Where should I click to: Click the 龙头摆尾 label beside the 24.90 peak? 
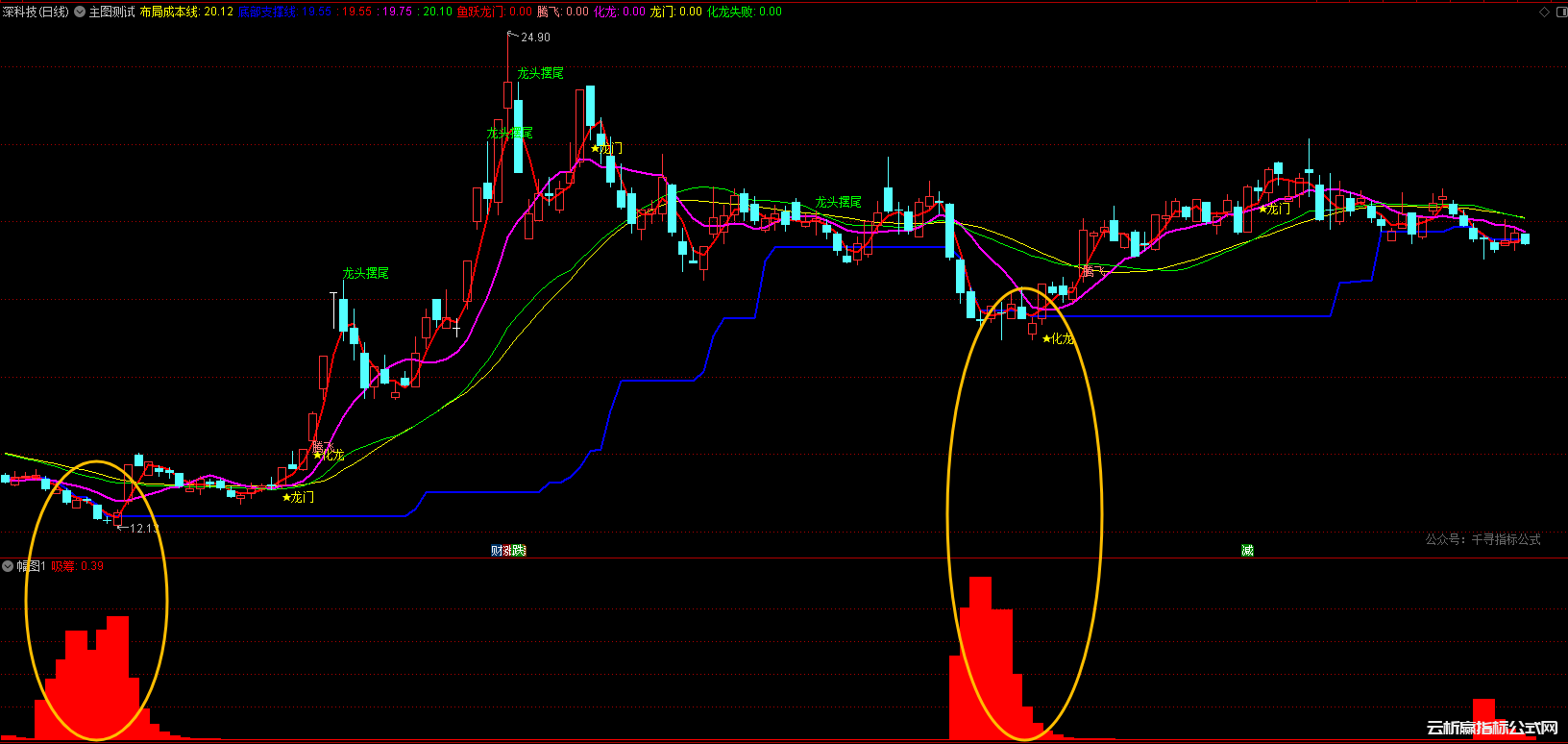tap(540, 73)
